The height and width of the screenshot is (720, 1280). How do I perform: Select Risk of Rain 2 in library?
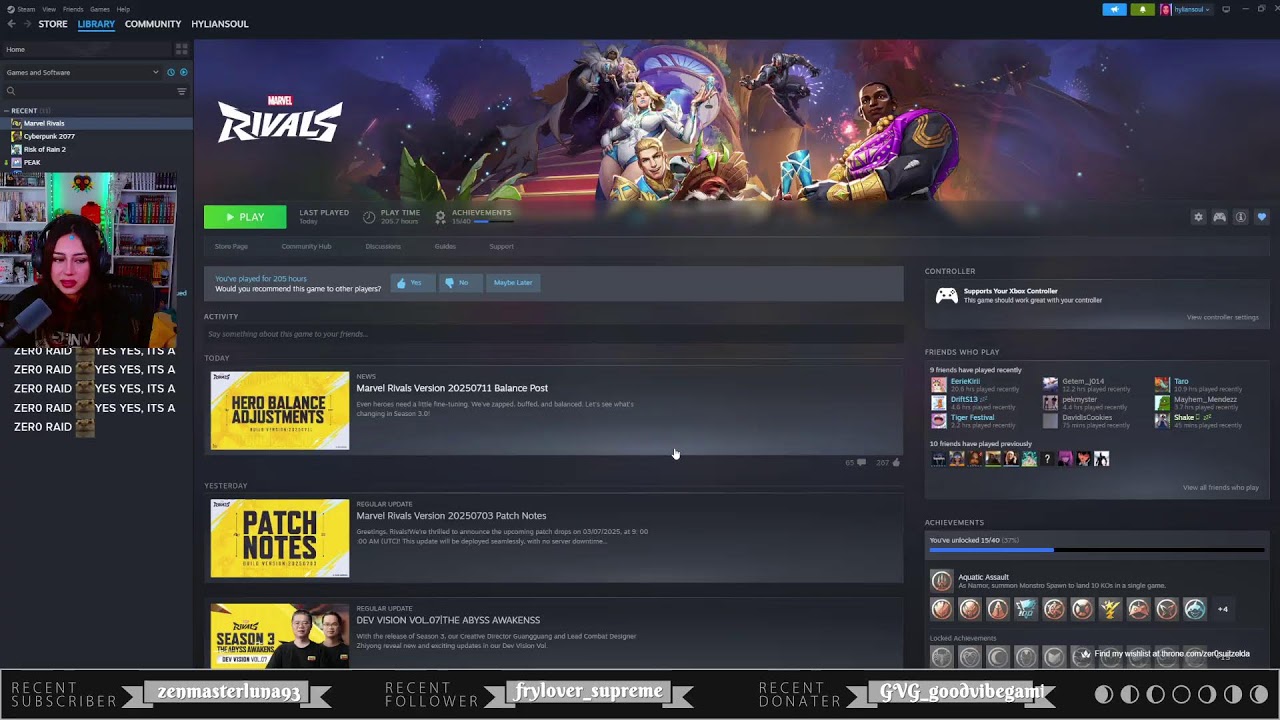[x=45, y=149]
